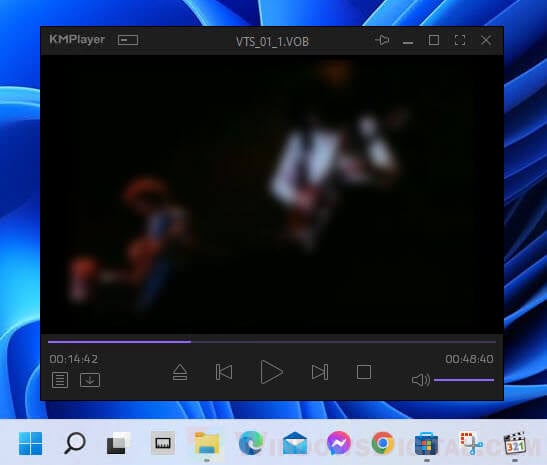Mute the volume speaker icon
This screenshot has height=465, width=547.
pyautogui.click(x=421, y=380)
